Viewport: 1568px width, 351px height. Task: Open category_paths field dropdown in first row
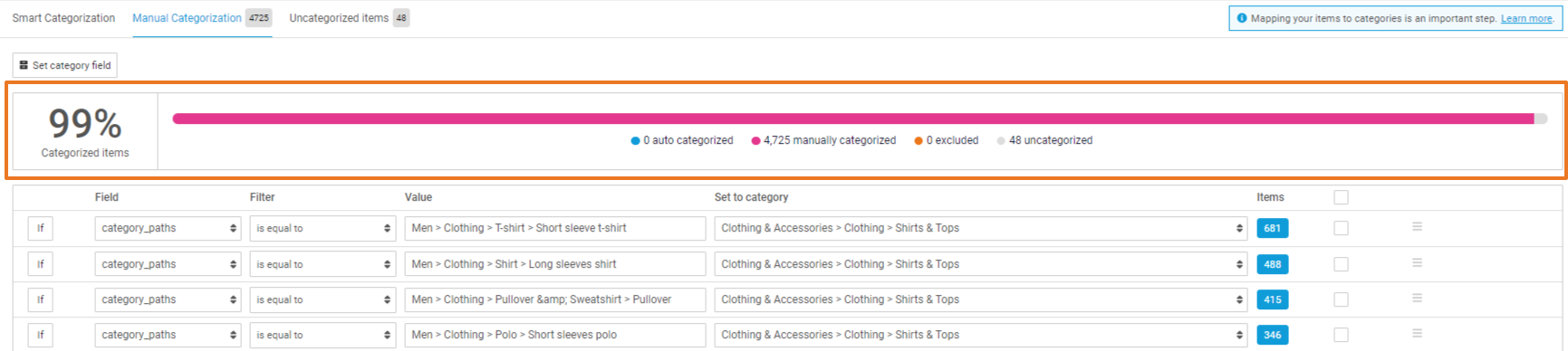click(168, 228)
